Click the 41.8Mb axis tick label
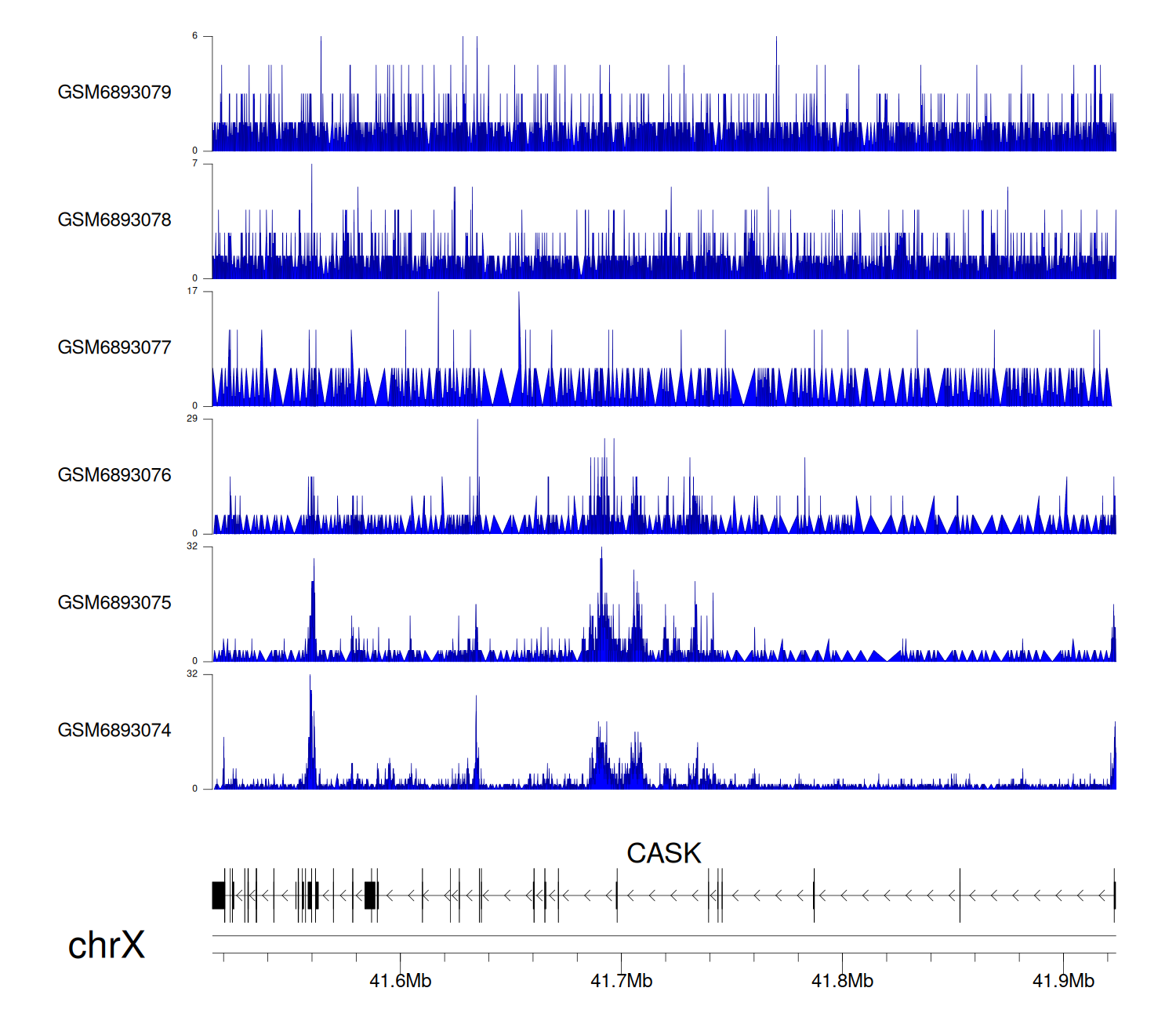 tap(842, 981)
